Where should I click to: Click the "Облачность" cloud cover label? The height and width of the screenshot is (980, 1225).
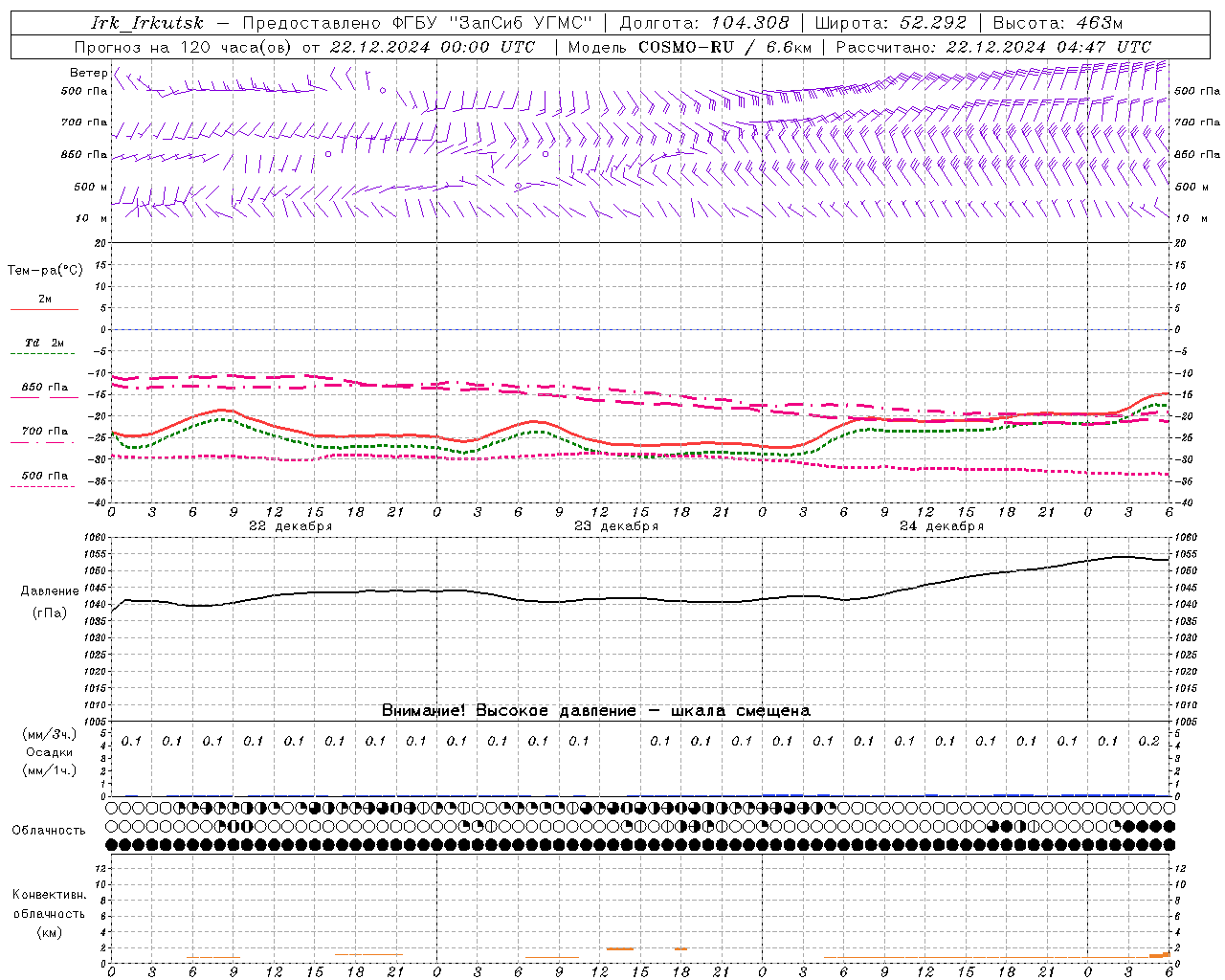(49, 831)
